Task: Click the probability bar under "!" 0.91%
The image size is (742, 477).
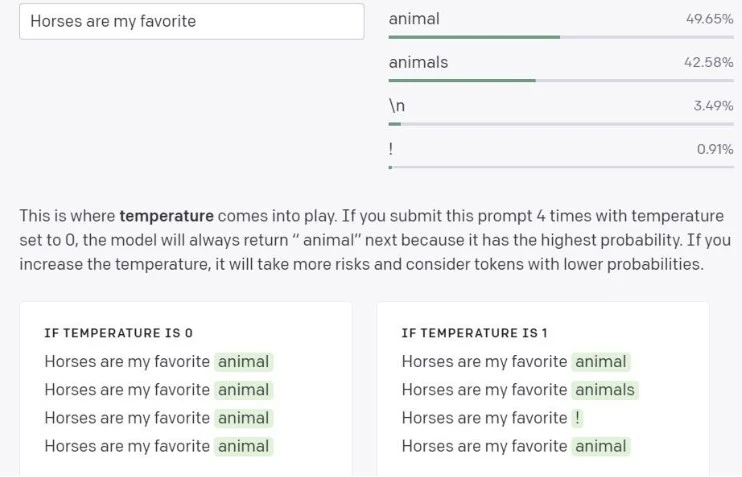Action: (560, 167)
